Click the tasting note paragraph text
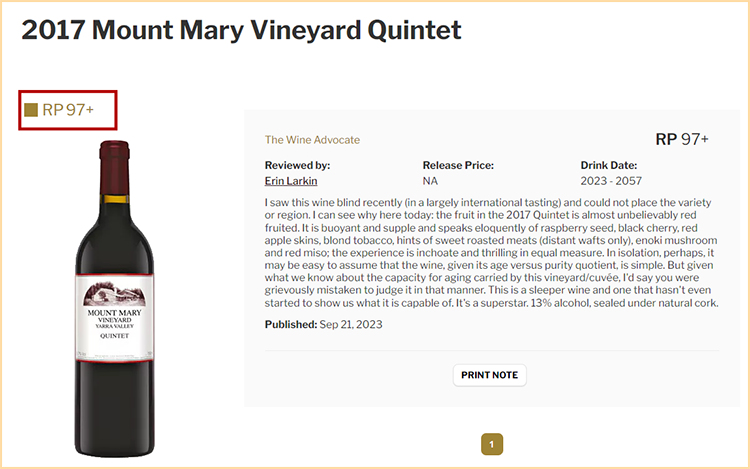The width and height of the screenshot is (750, 469). [x=490, y=254]
